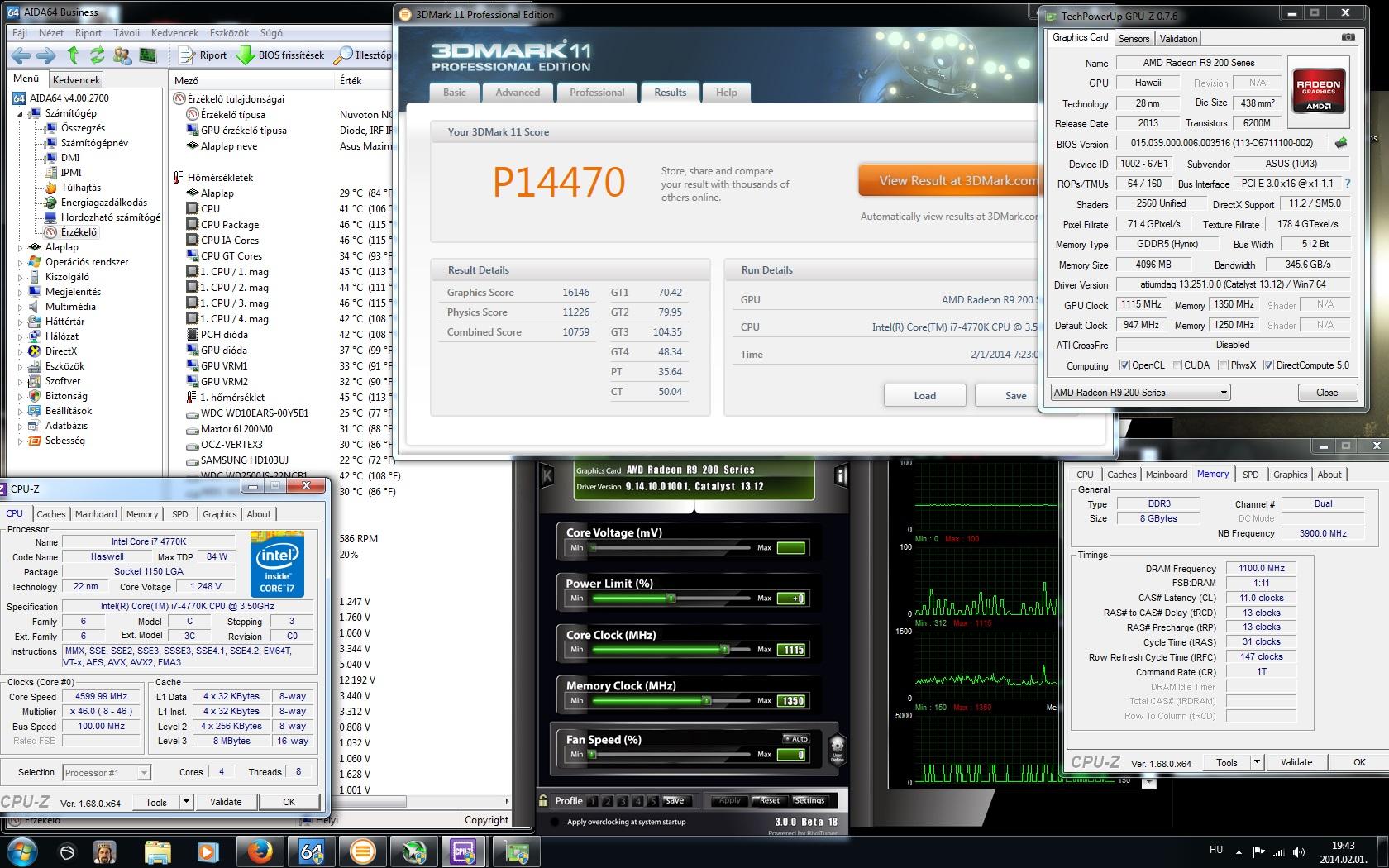
Task: Click View Result at 3DMark.com button
Action: (x=947, y=181)
